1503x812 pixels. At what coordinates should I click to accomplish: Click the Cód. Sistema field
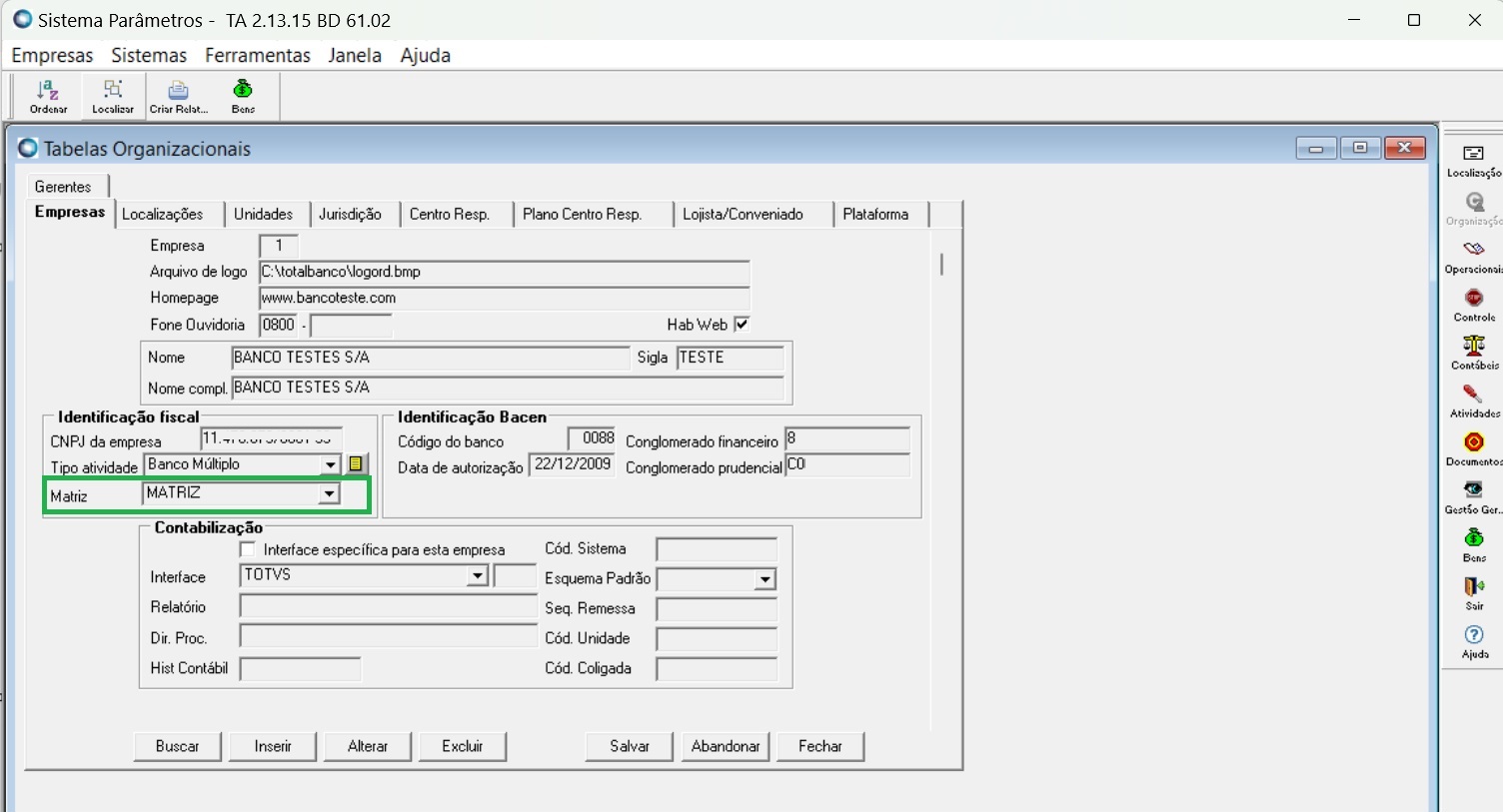[717, 549]
